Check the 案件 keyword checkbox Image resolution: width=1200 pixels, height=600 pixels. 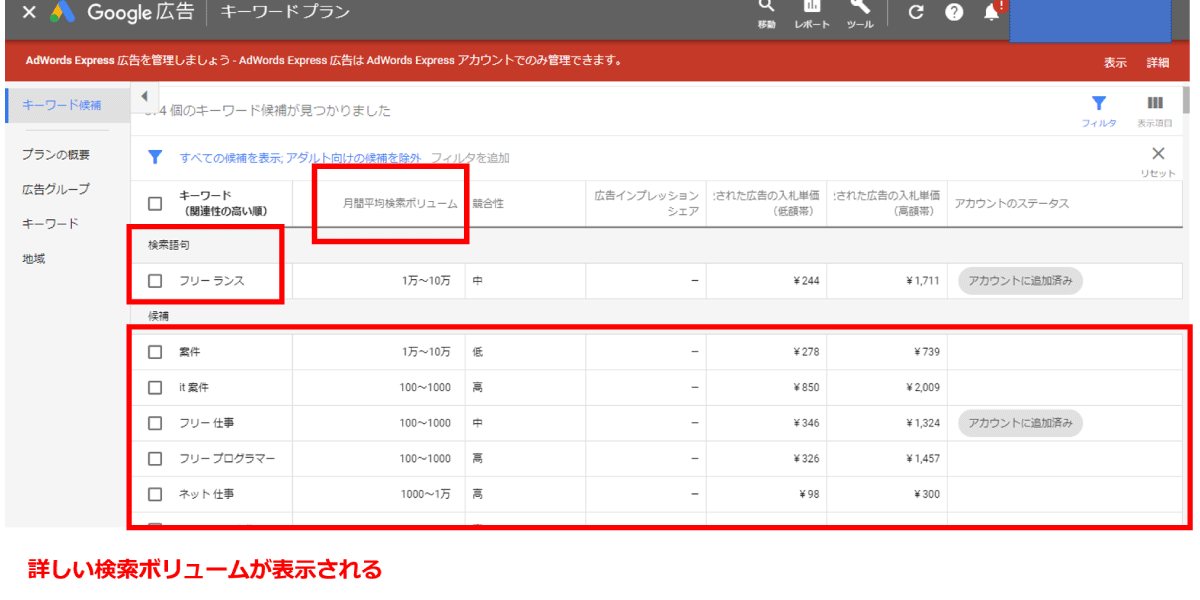[x=155, y=352]
